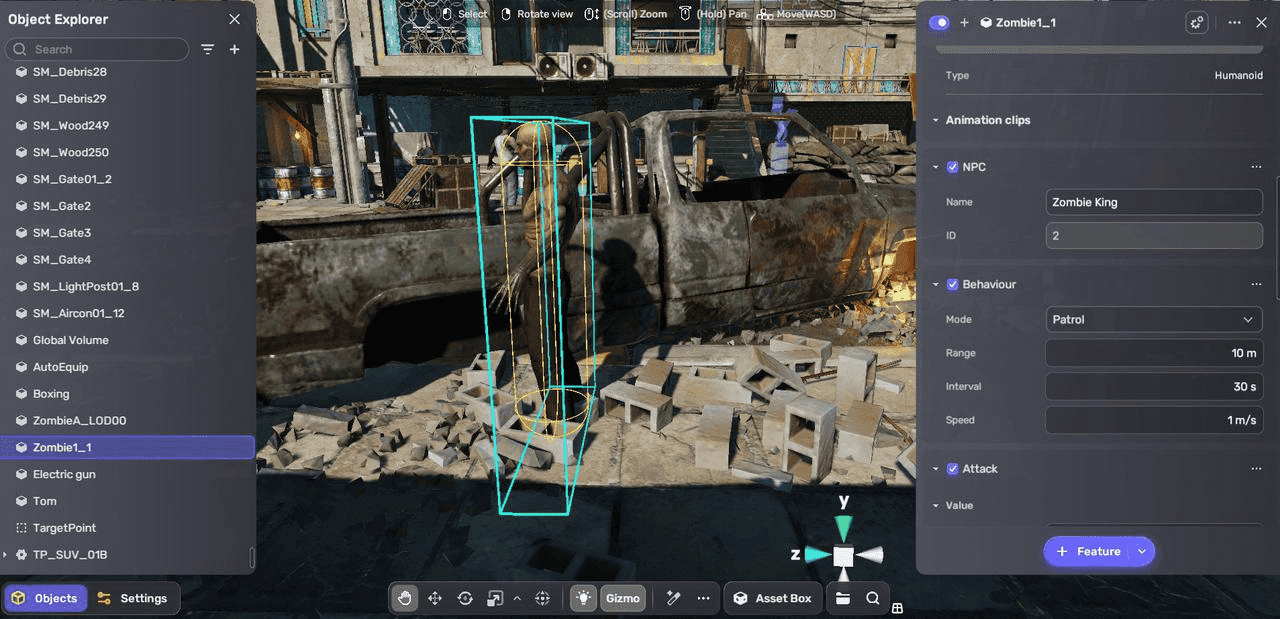Activate the move tool in bottom toolbar

click(x=435, y=598)
